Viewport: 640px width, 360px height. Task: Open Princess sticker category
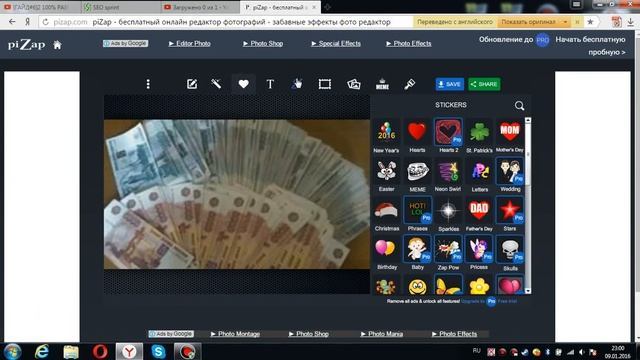pos(479,253)
